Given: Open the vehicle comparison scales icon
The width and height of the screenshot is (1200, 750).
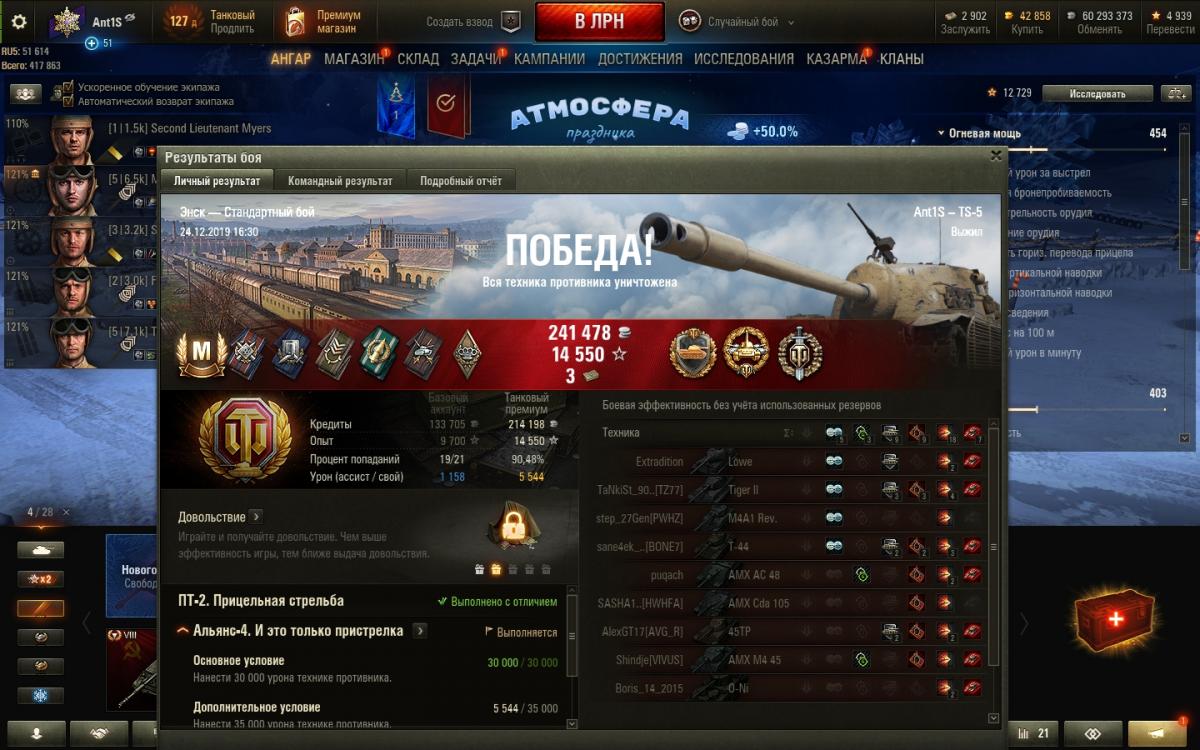Looking at the screenshot, I should point(1173,93).
